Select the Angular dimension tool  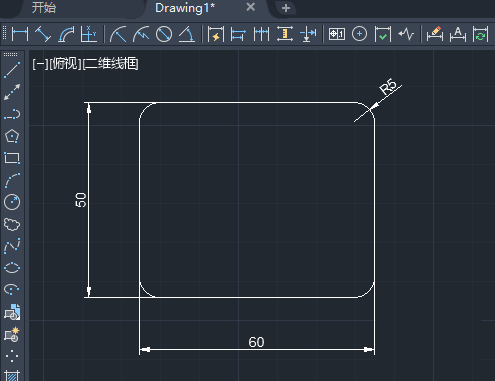coord(187,34)
